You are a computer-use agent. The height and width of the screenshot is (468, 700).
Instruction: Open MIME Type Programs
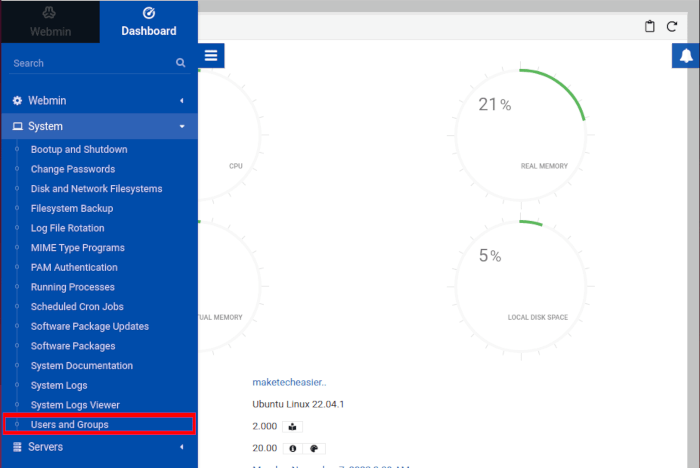78,248
